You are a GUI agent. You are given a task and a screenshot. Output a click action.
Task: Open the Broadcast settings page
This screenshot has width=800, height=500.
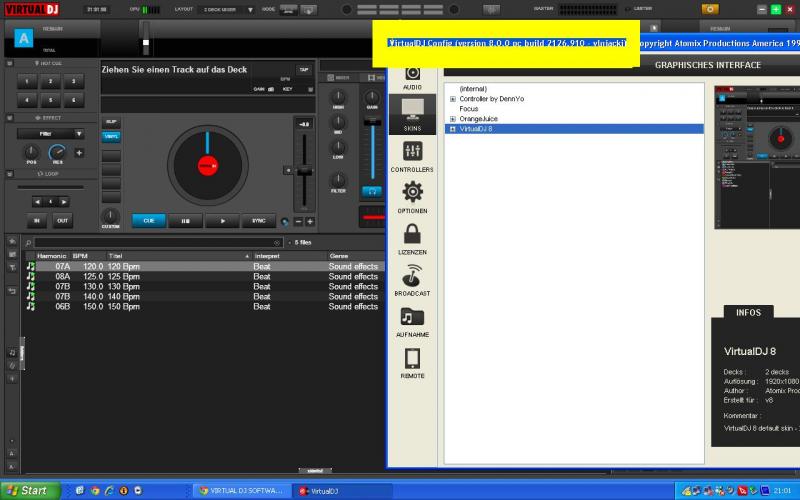[412, 276]
